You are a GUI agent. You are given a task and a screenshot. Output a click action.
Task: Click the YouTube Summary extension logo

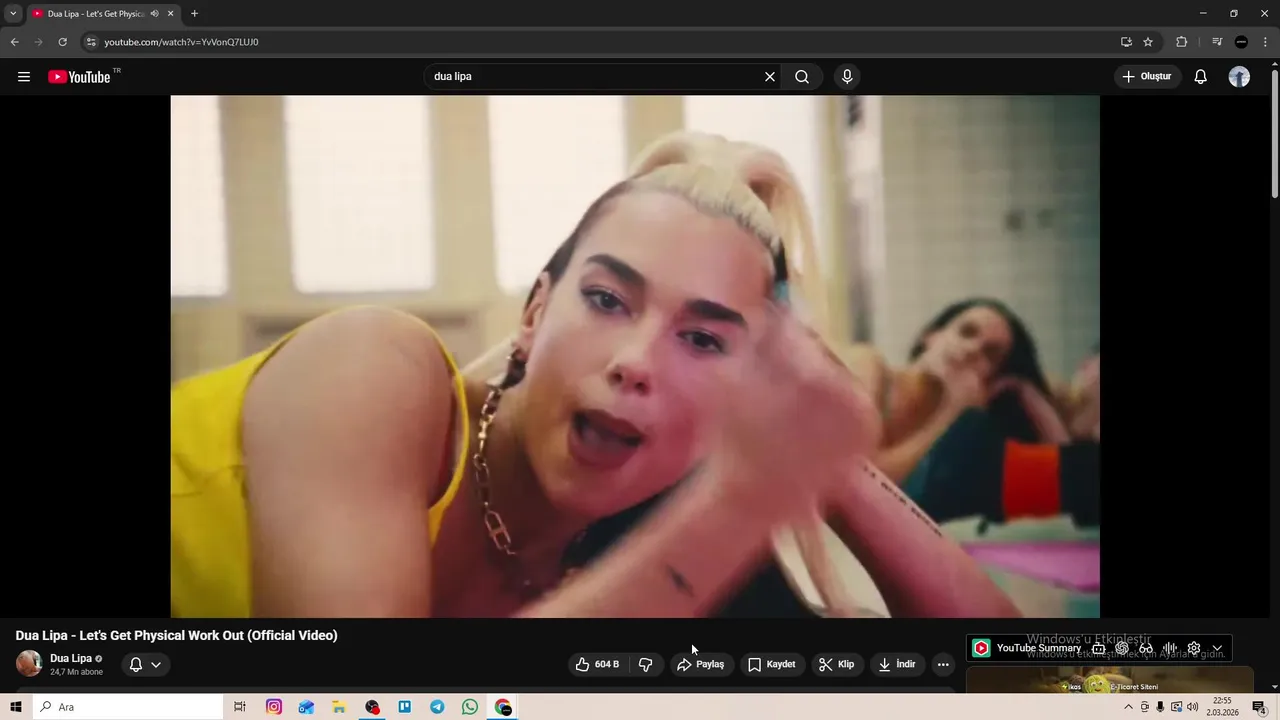coord(981,648)
